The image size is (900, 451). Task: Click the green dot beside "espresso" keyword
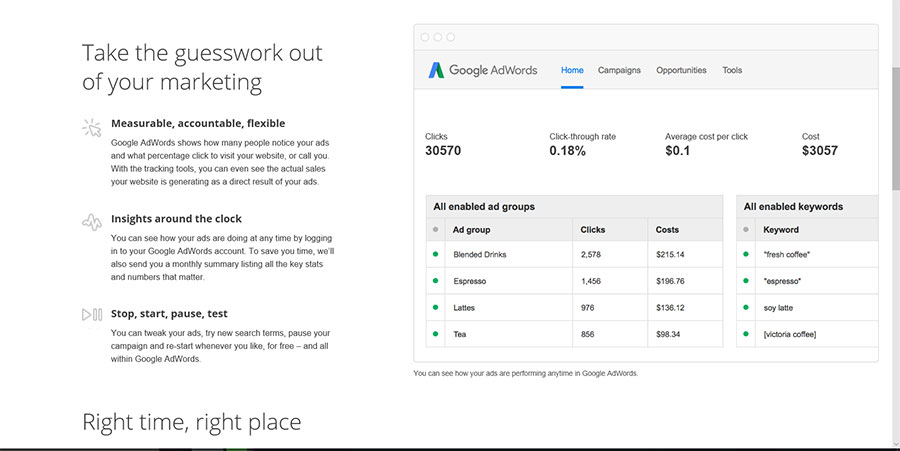coord(746,281)
